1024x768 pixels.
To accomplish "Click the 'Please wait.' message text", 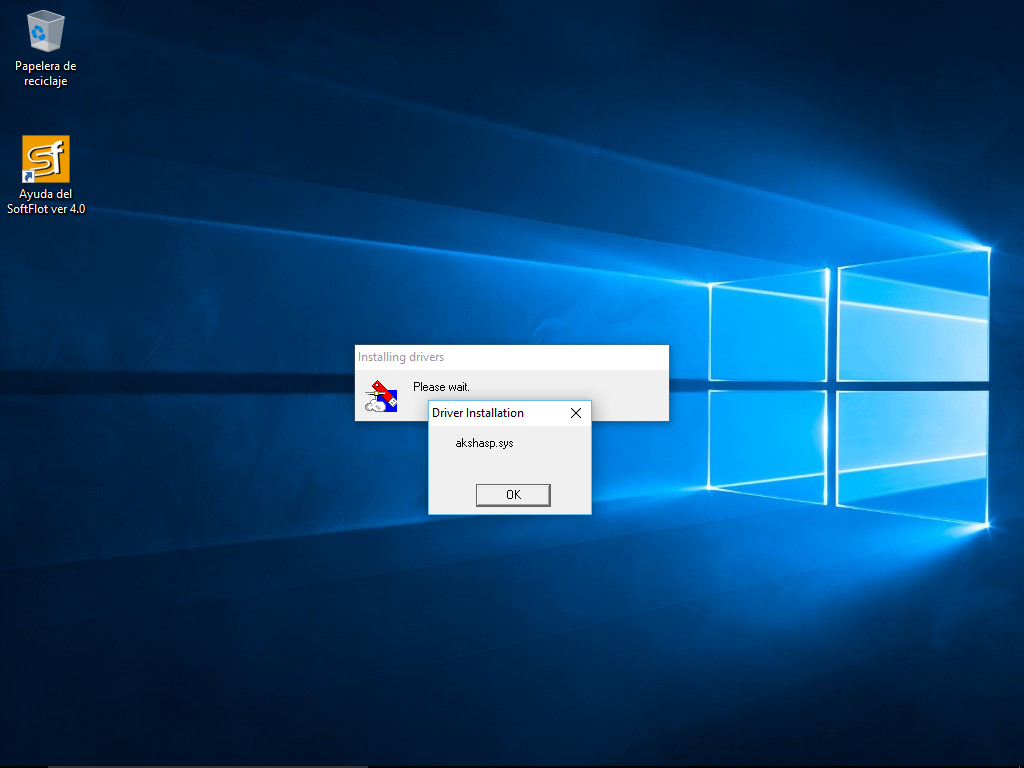I will point(441,387).
